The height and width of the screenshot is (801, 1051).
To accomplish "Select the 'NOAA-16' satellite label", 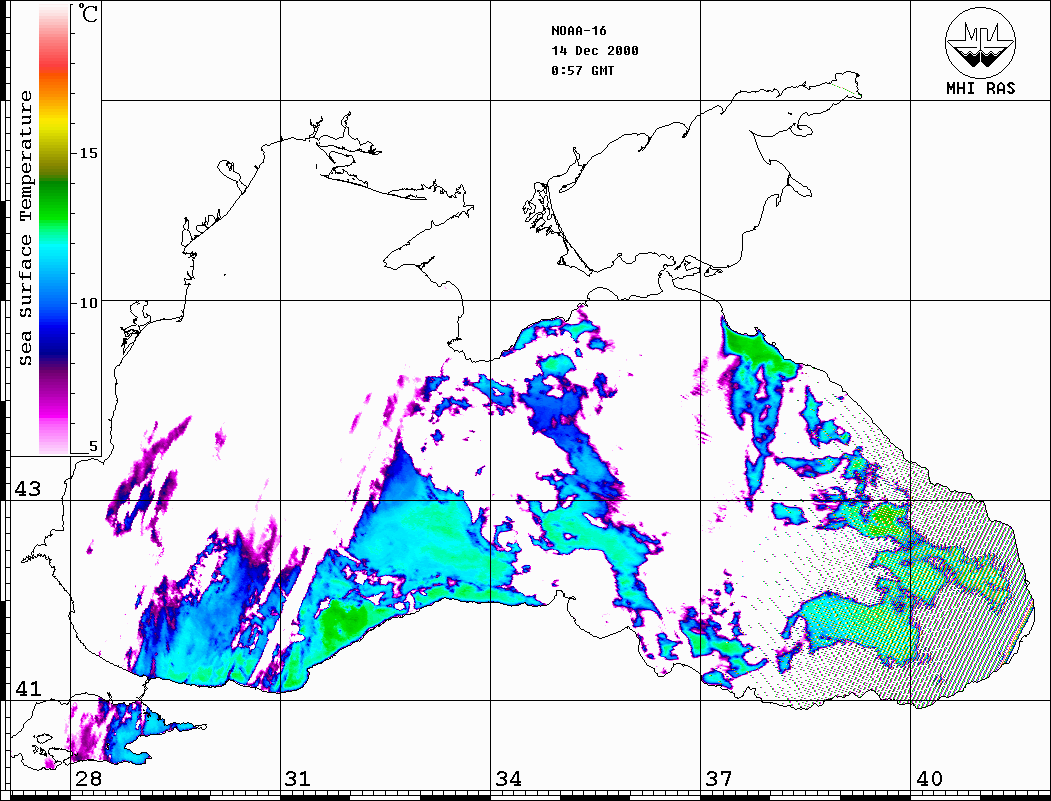I will tap(578, 31).
